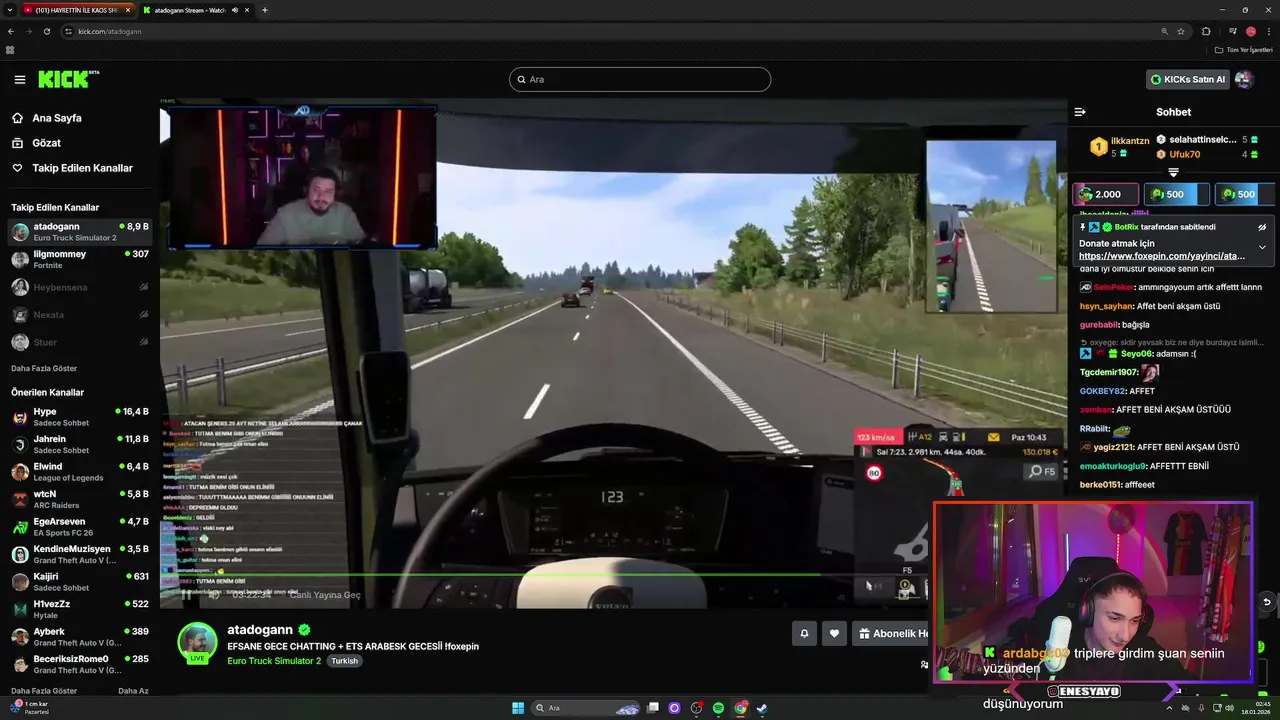
Task: Click the Abonelik subscribe button
Action: click(x=892, y=633)
